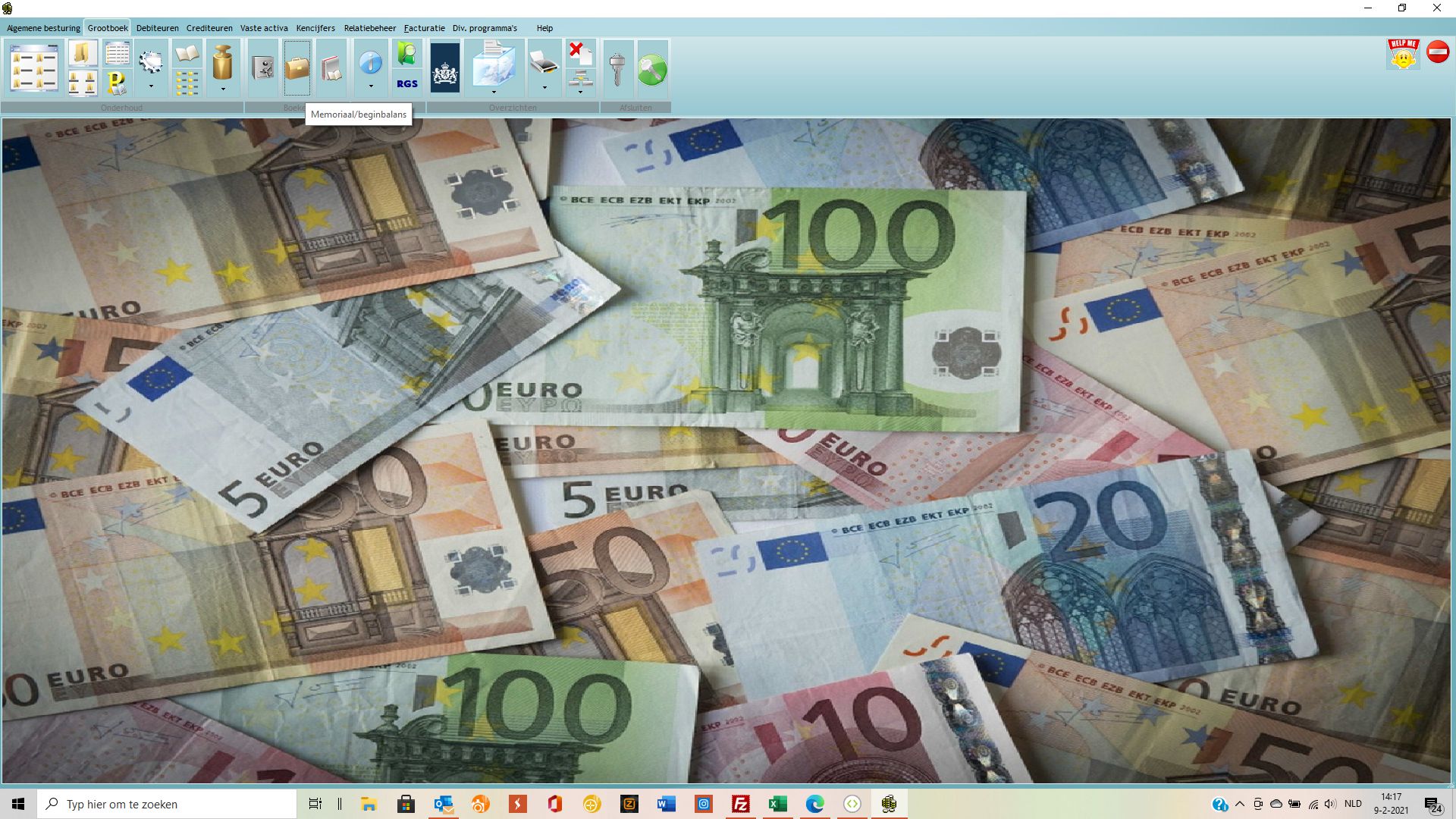Click the NLD language indicator
The image size is (1456, 819).
click(1353, 804)
